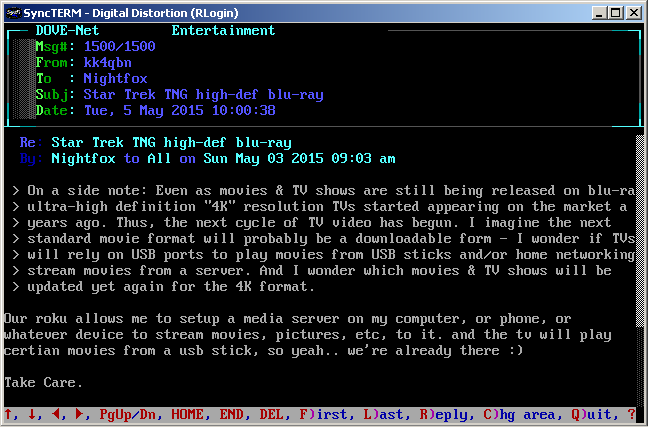Minimize the SyncTERM window
The image size is (648, 427).
[600, 12]
